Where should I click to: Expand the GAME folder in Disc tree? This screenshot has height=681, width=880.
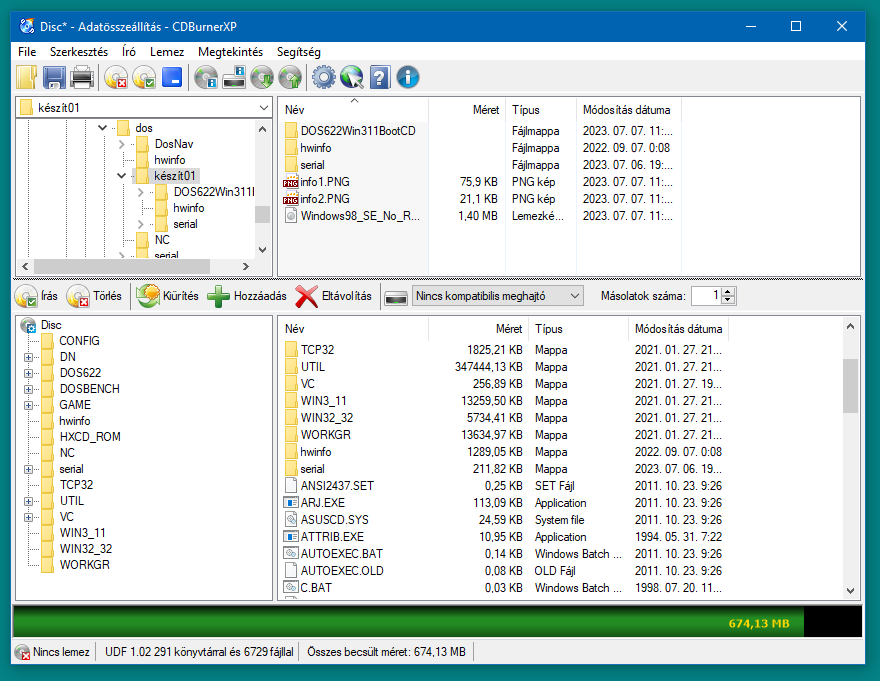tap(29, 405)
